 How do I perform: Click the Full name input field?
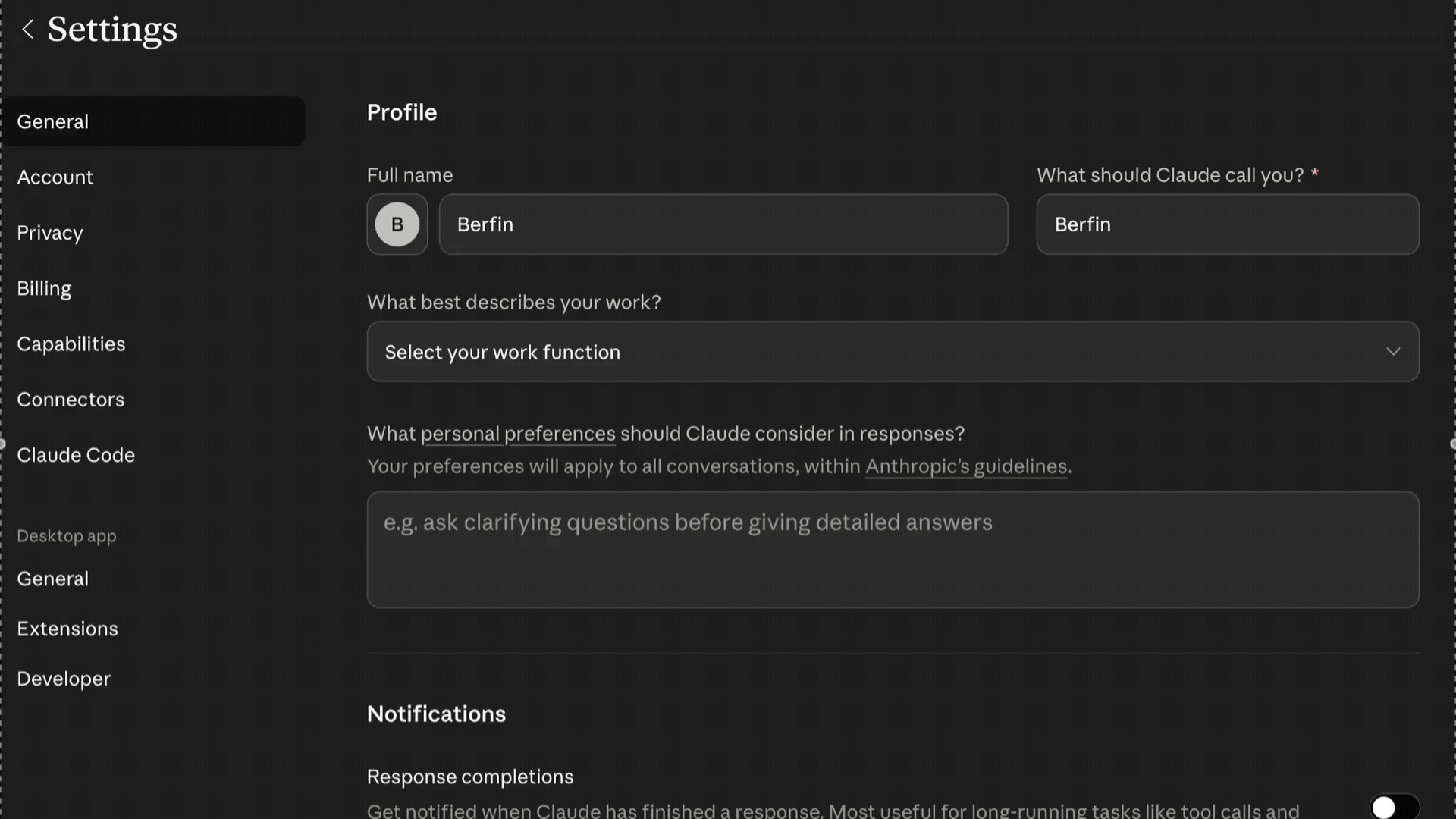pyautogui.click(x=723, y=224)
